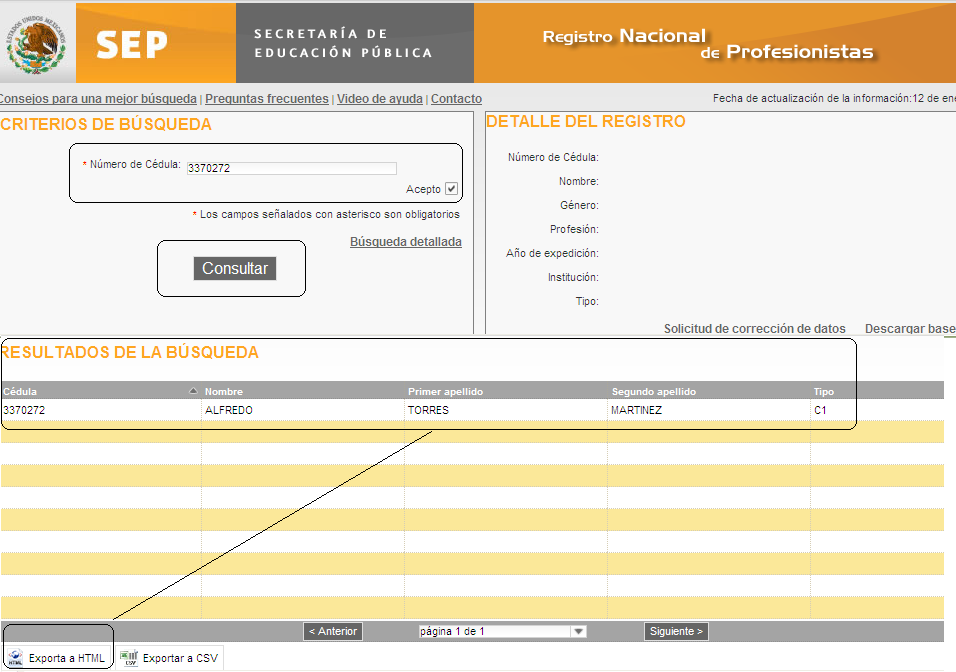Click Exportar a CSV label

pyautogui.click(x=180, y=658)
